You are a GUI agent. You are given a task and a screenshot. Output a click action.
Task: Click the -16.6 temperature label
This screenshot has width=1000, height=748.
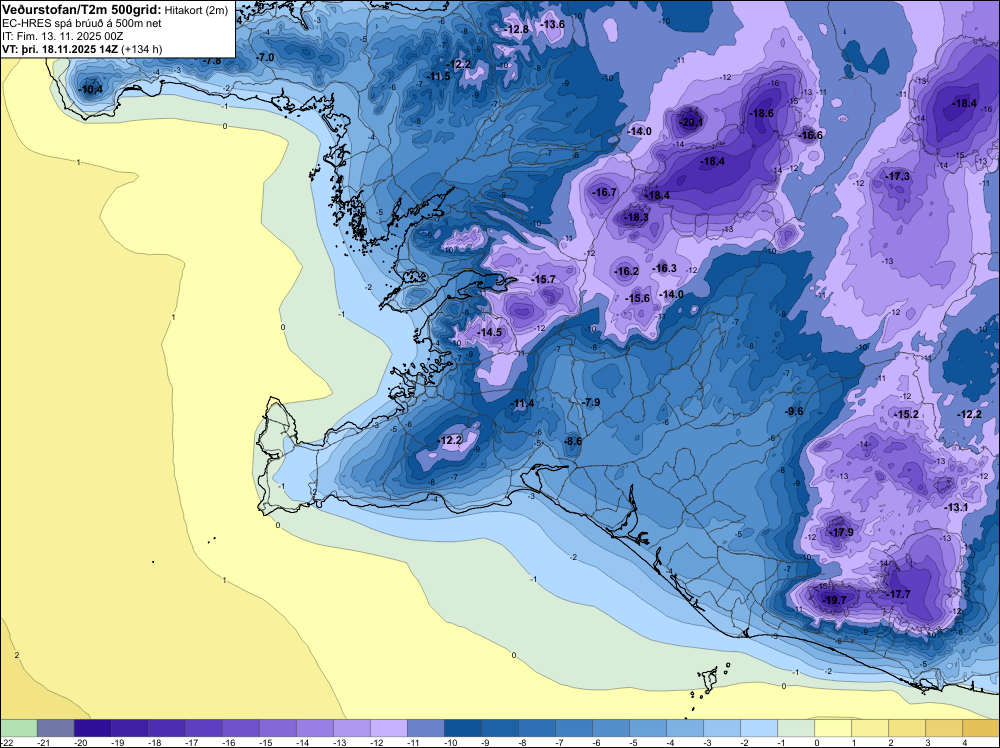(811, 135)
